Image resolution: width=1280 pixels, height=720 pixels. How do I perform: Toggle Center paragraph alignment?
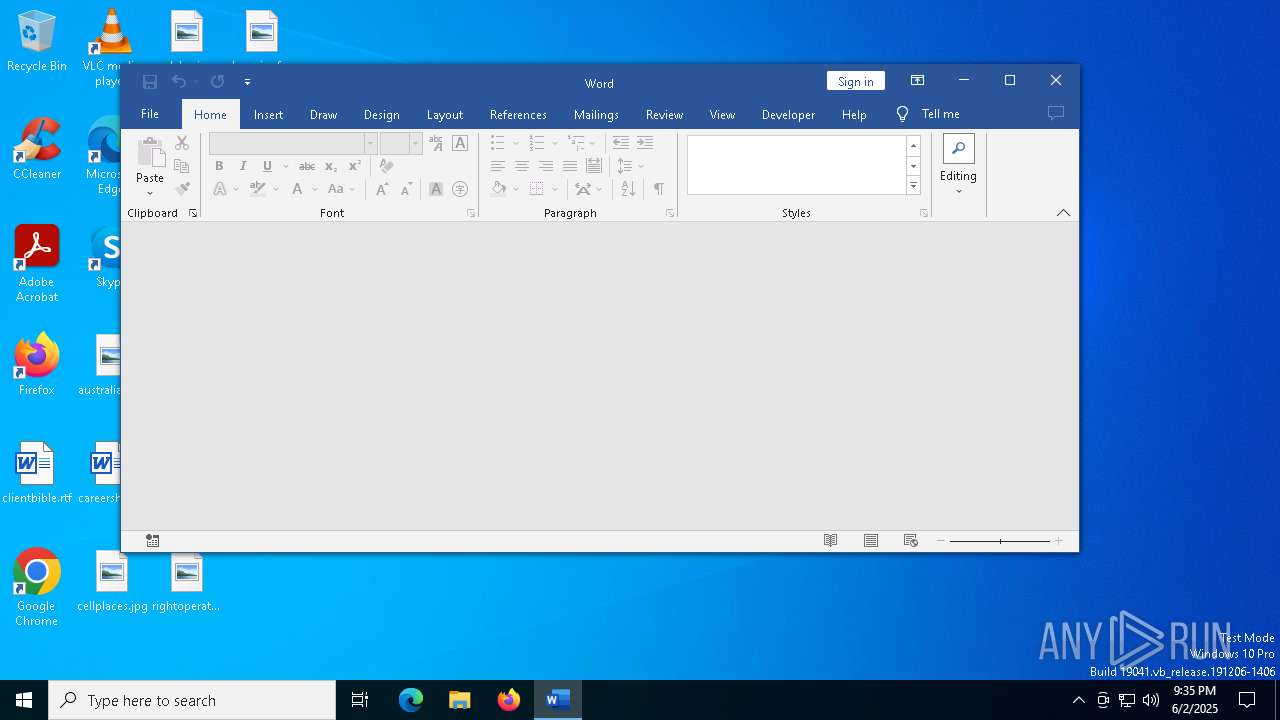tap(522, 166)
